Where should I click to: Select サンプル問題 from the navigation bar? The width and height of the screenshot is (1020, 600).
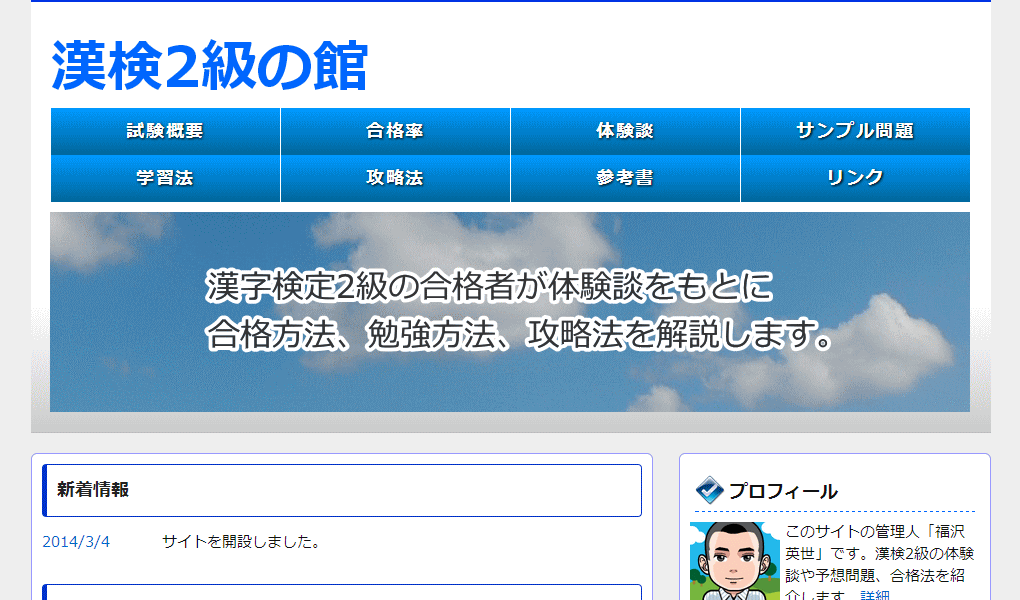click(x=855, y=130)
